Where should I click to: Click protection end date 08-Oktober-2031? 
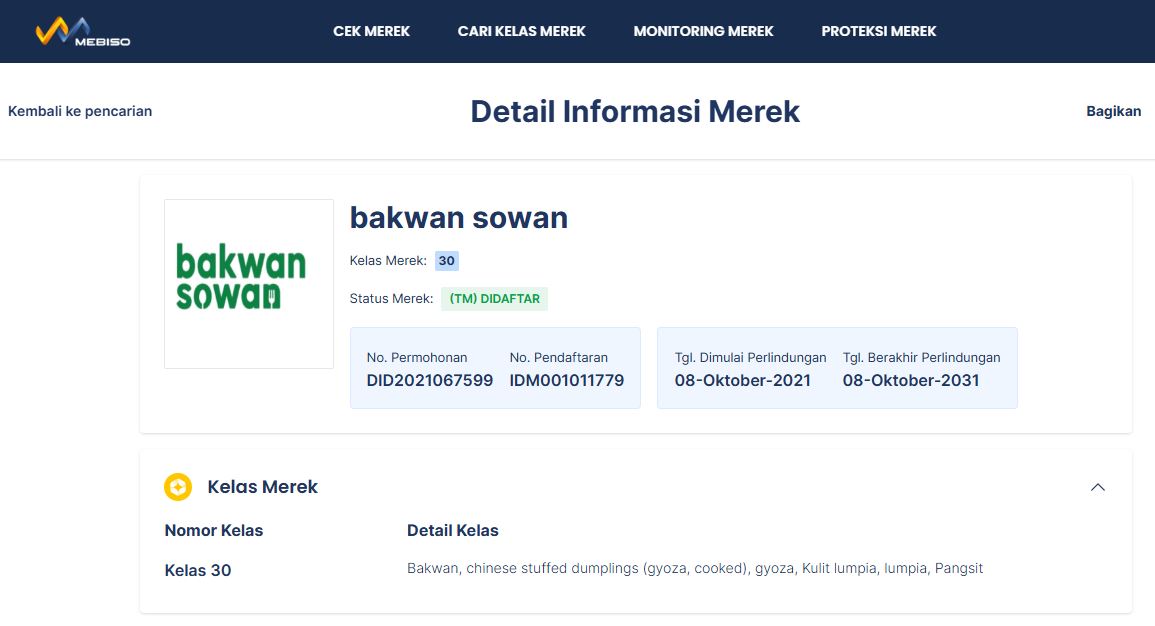click(911, 381)
